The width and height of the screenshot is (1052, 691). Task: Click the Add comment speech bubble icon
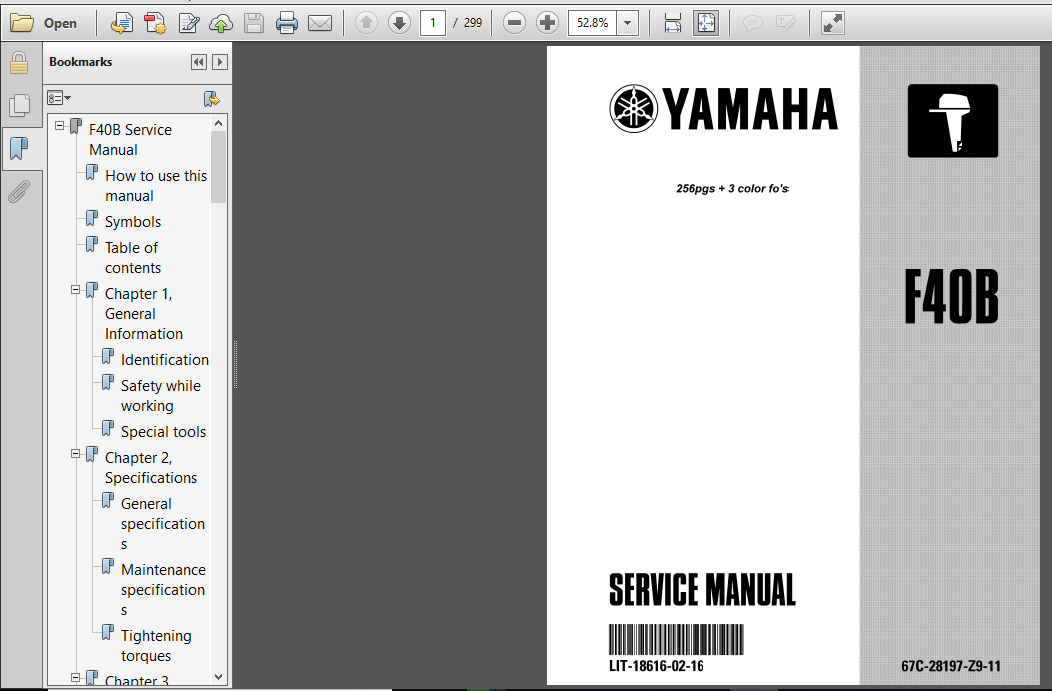pyautogui.click(x=753, y=23)
